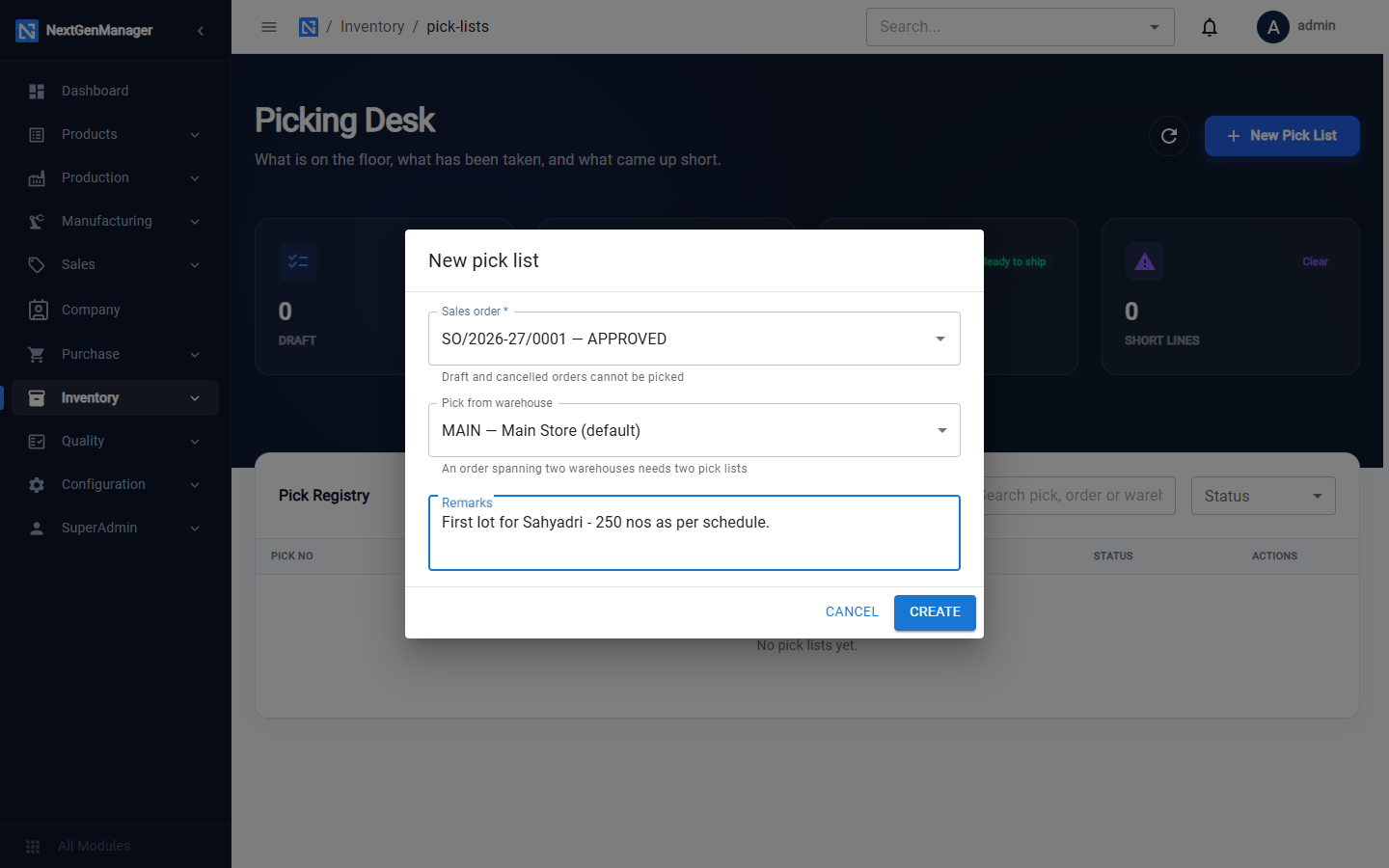
Task: Open the notifications bell
Action: (1210, 27)
